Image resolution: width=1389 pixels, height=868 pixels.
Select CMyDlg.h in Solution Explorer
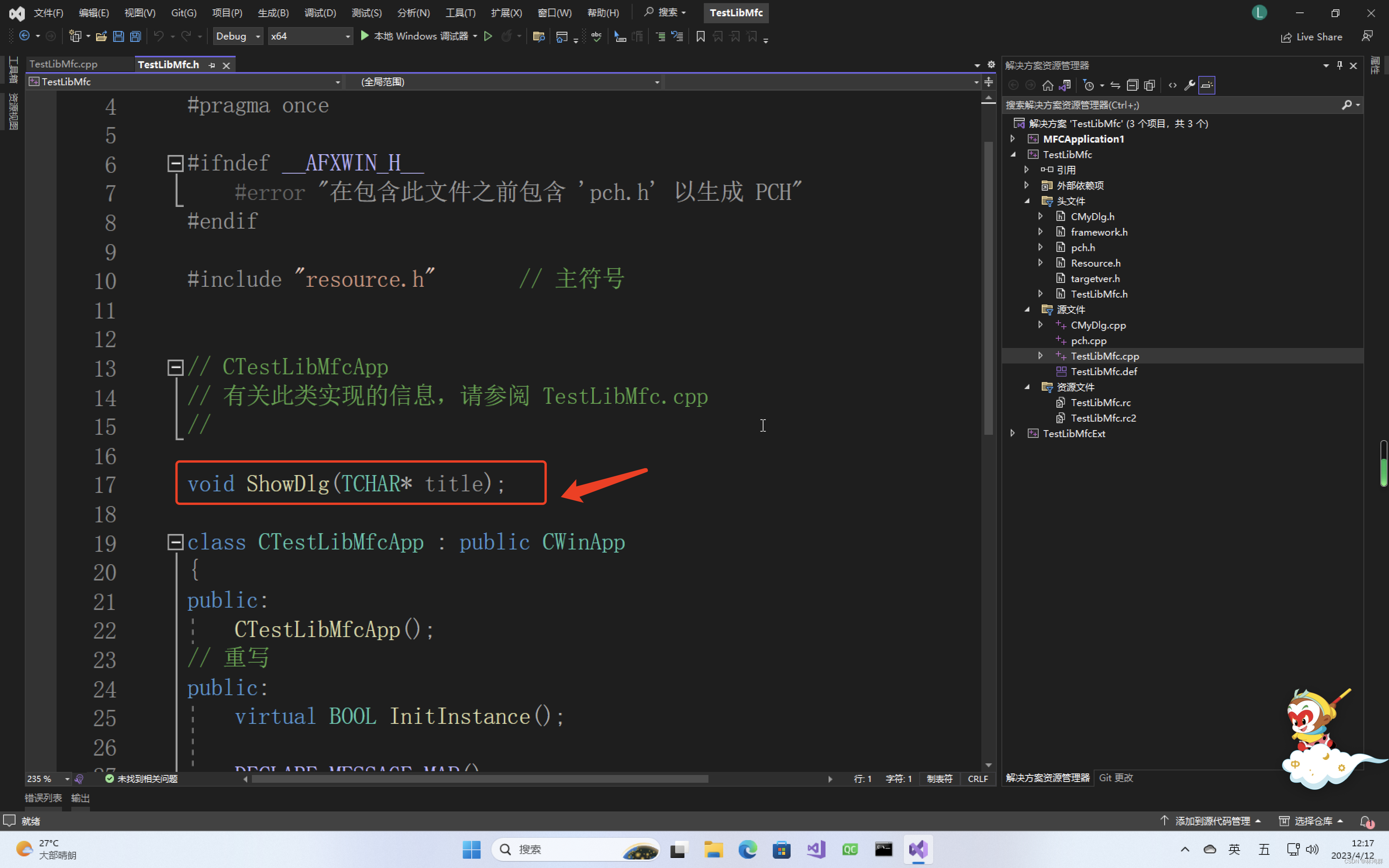coord(1092,217)
